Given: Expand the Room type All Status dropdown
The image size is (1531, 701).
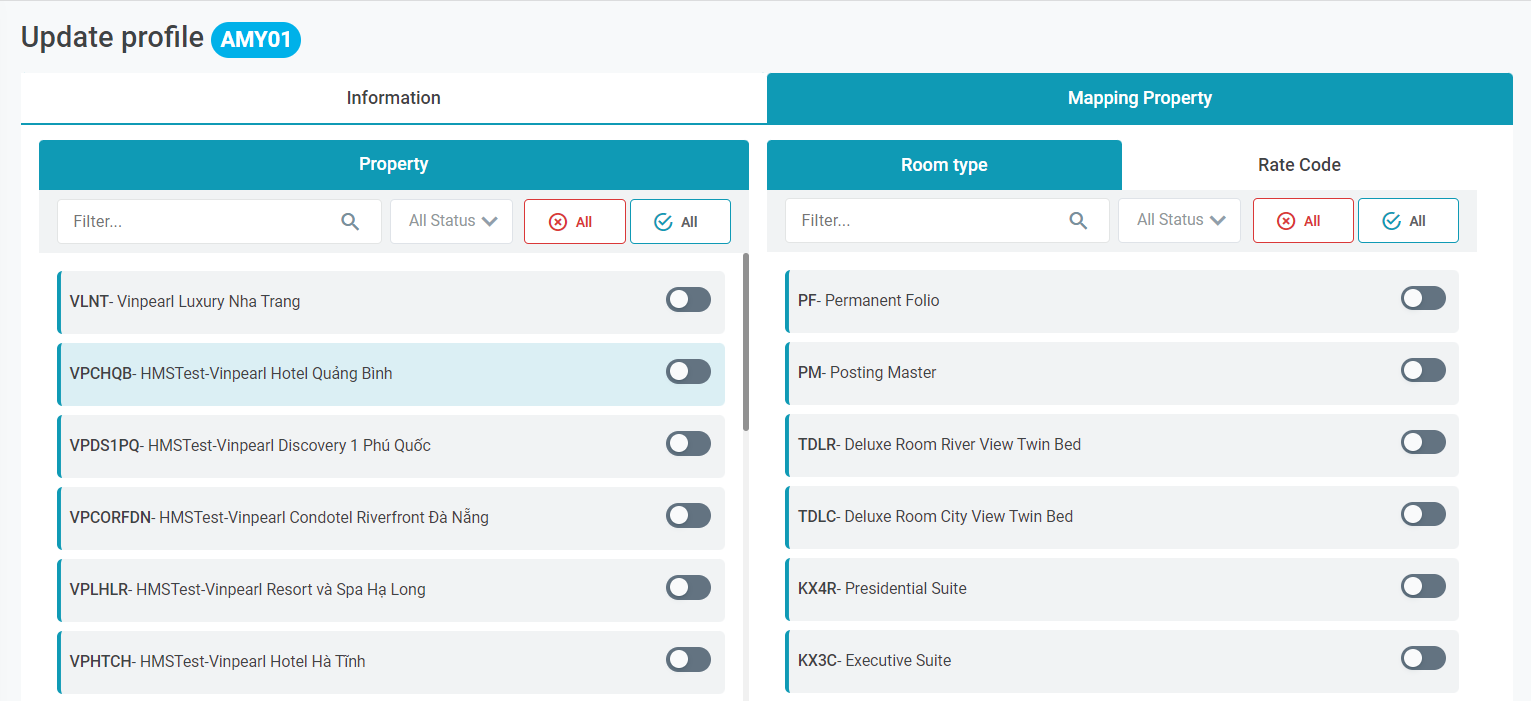Looking at the screenshot, I should [x=1180, y=220].
